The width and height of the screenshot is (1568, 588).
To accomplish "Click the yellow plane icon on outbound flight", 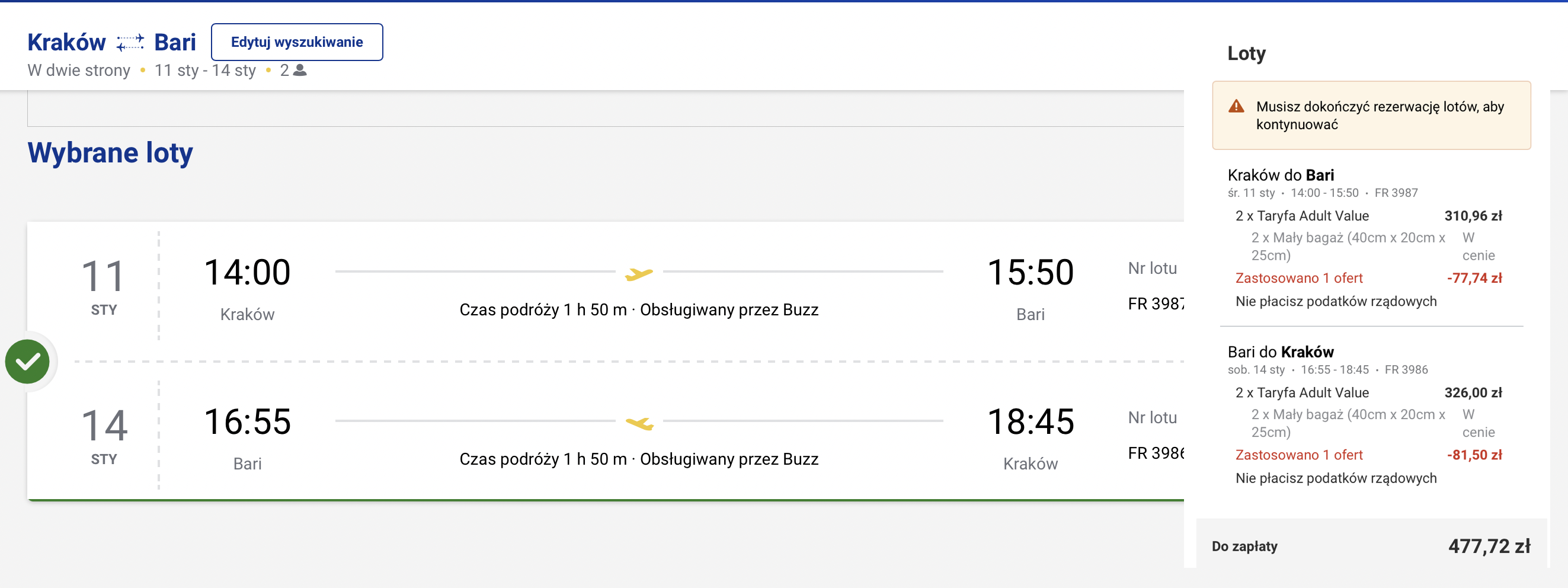I will tap(639, 273).
